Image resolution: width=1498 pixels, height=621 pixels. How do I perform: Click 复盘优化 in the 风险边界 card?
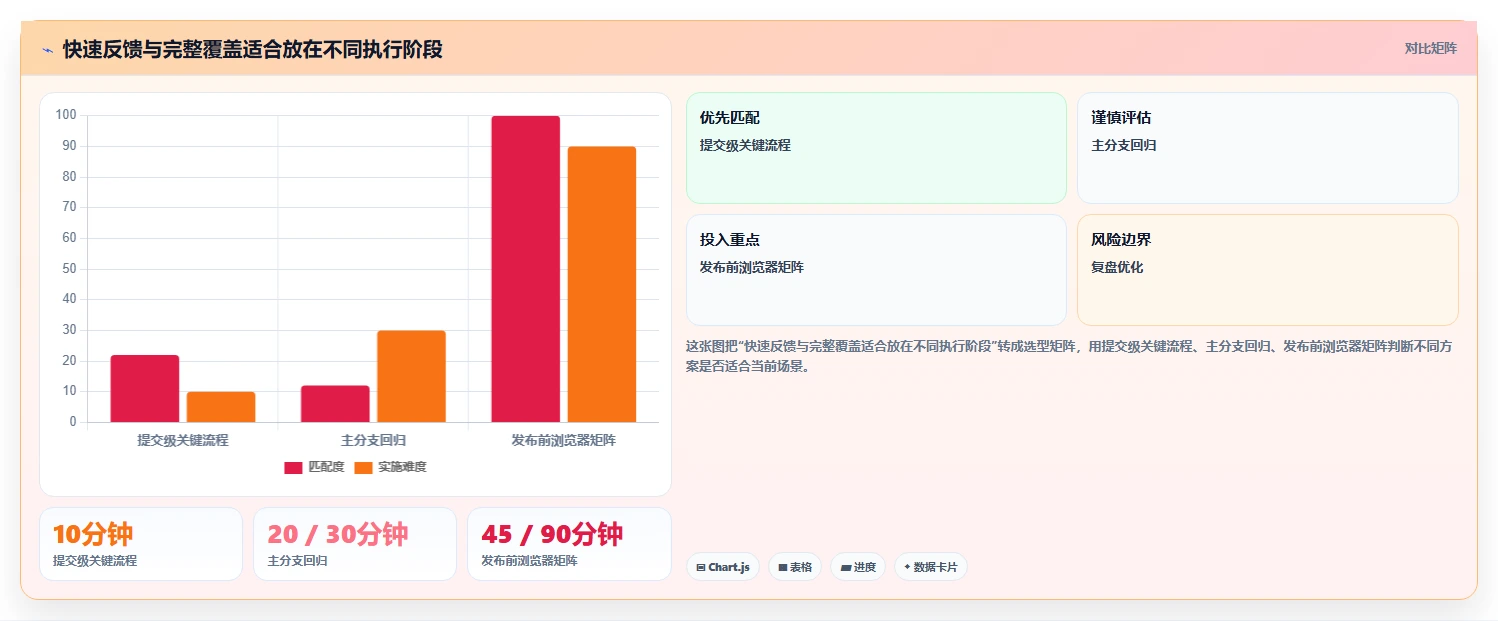click(1117, 268)
